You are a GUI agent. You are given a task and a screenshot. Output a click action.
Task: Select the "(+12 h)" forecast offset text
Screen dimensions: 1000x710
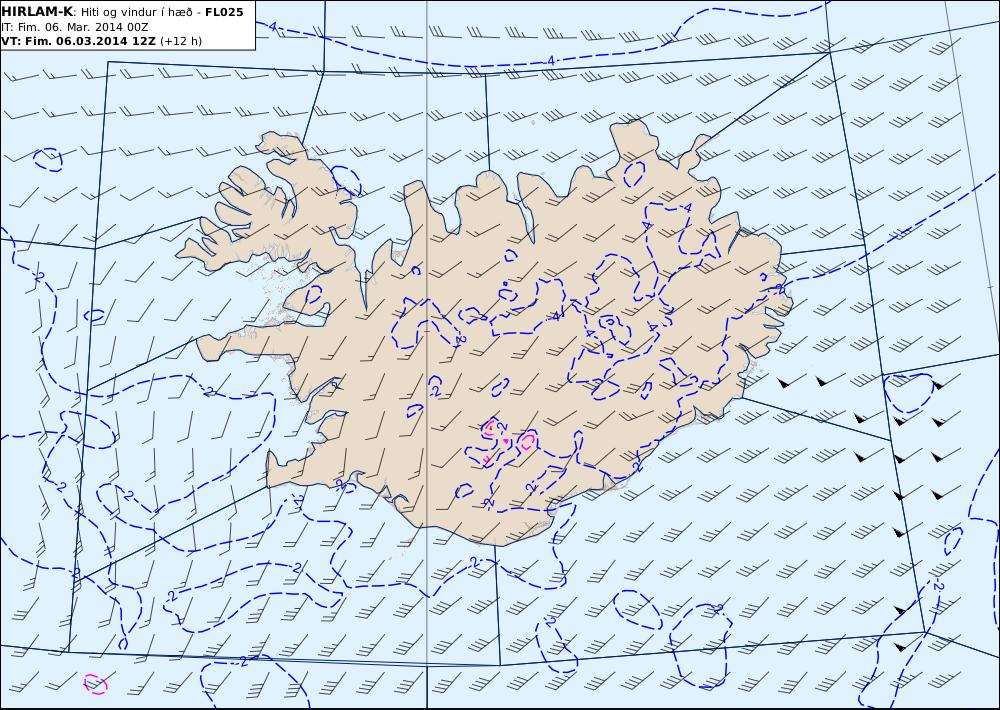coord(180,41)
